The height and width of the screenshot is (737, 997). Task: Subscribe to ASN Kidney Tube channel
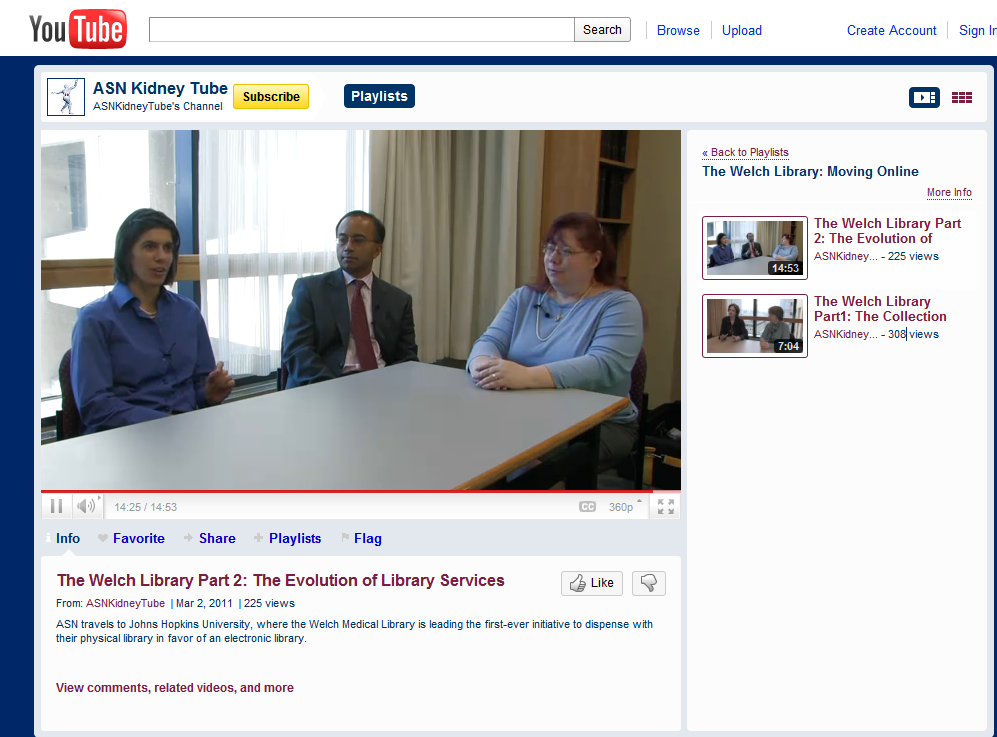tap(271, 97)
